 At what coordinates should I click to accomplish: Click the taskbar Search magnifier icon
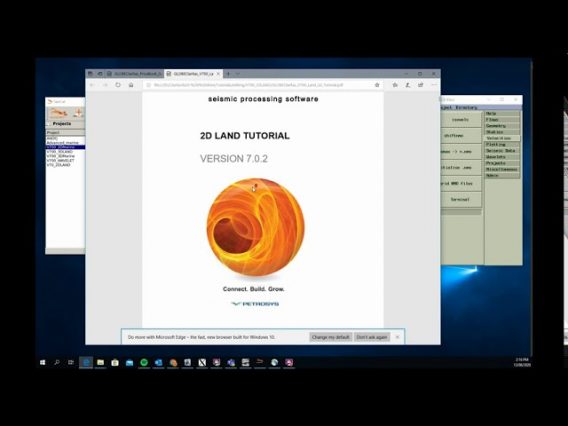point(57,362)
